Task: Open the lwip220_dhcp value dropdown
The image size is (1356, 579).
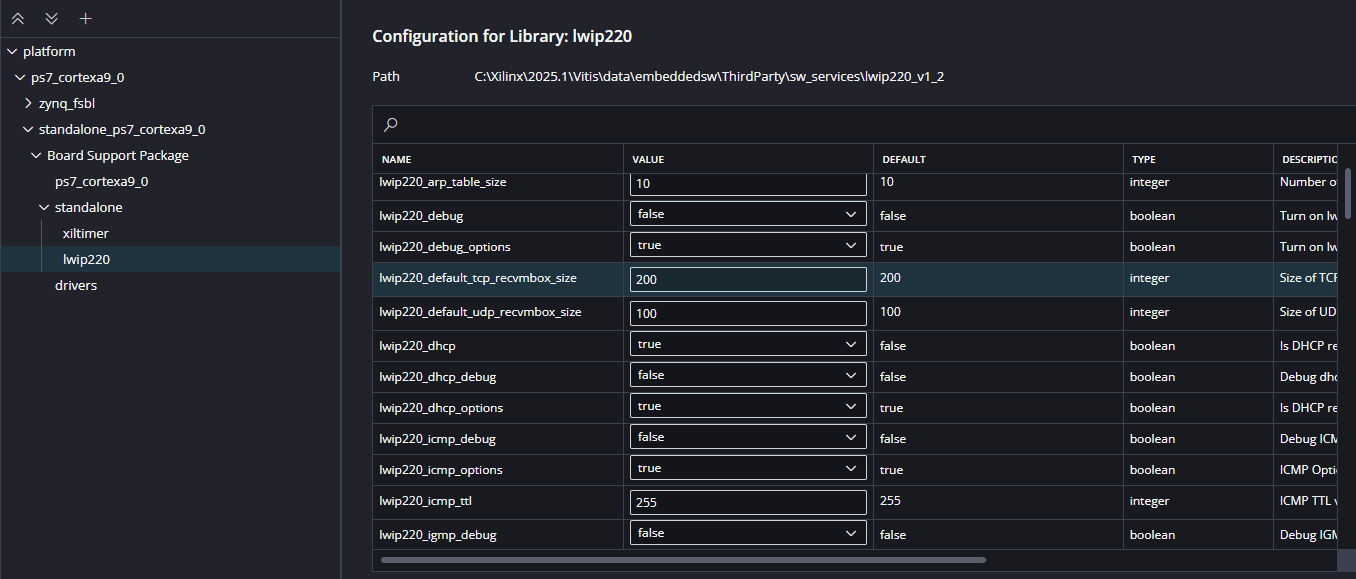Action: pyautogui.click(x=748, y=344)
